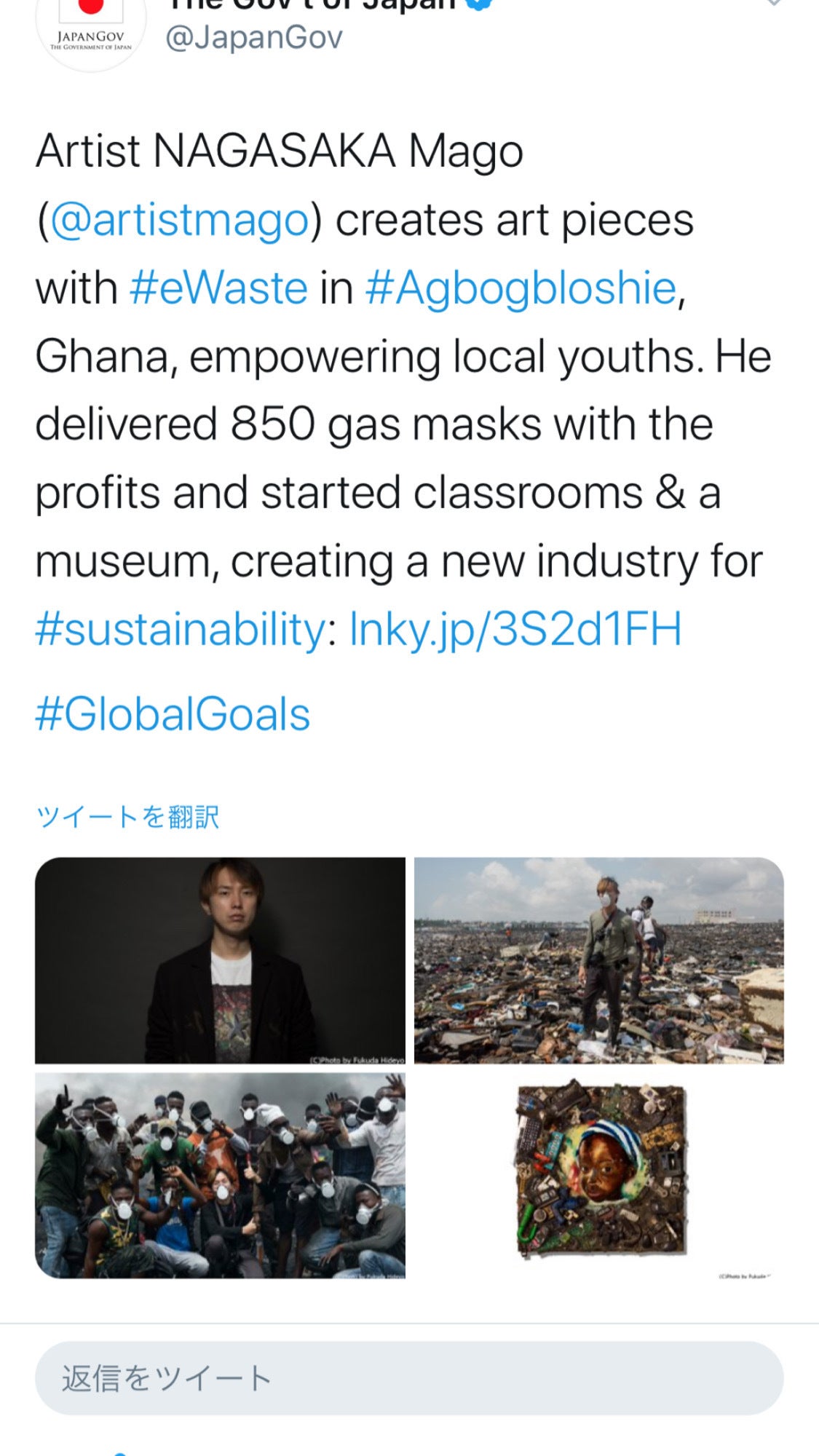The image size is (819, 1456).
Task: Open the artist portrait photo
Action: [x=220, y=960]
